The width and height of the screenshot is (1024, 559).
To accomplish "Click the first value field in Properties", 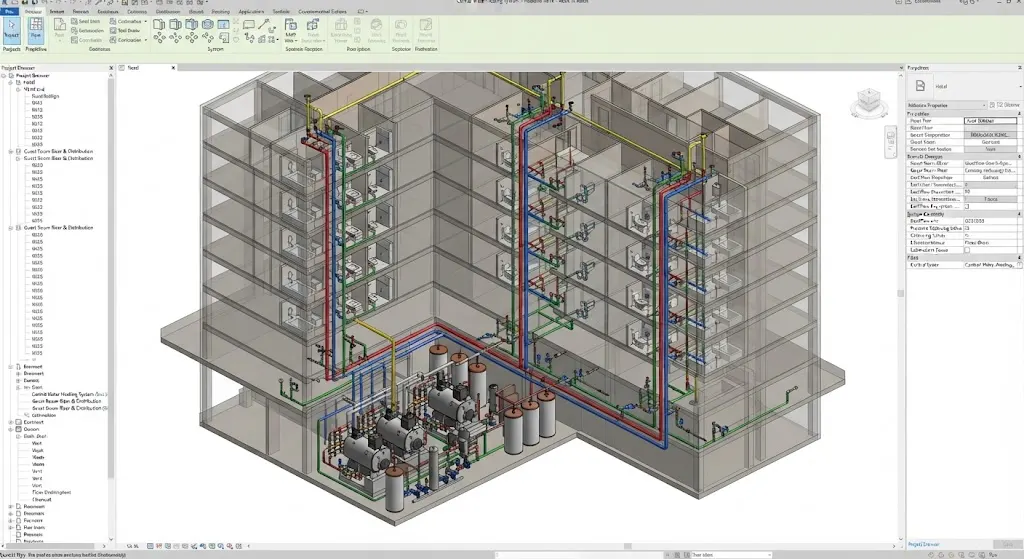I will pyautogui.click(x=991, y=121).
